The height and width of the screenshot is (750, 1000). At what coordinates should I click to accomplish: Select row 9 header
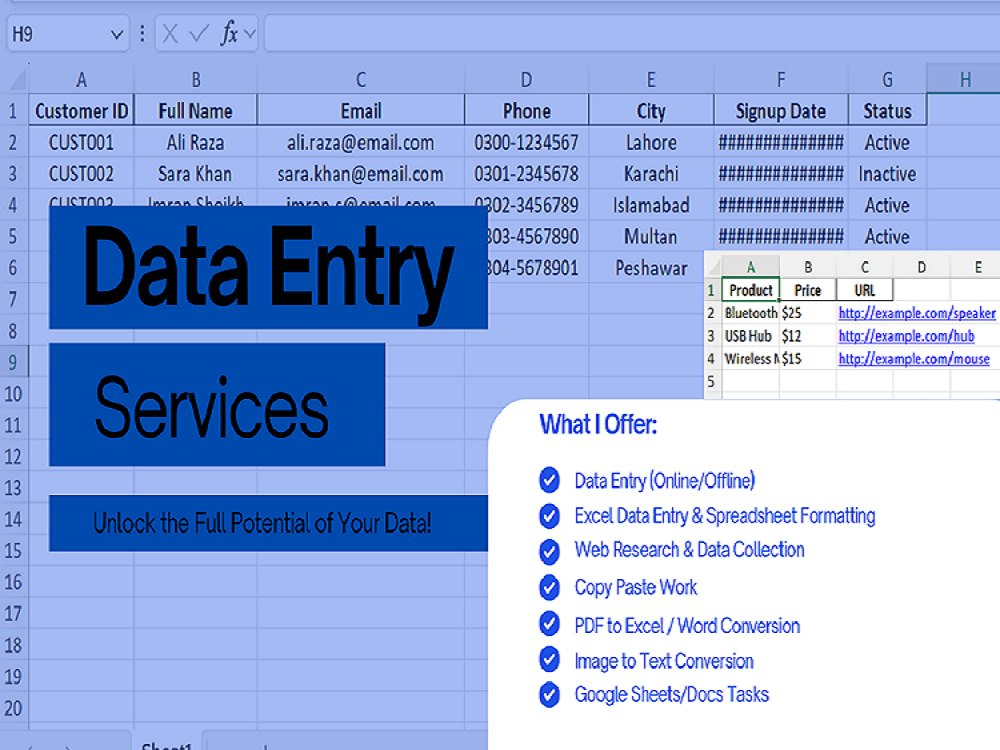[x=13, y=362]
